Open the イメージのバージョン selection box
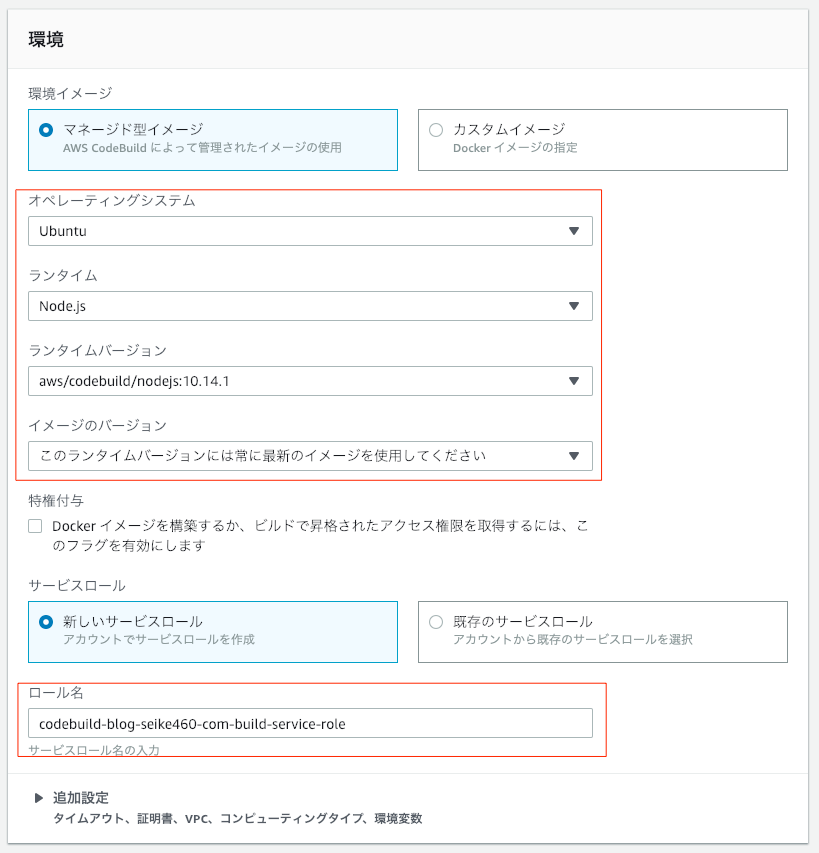 (x=300, y=456)
